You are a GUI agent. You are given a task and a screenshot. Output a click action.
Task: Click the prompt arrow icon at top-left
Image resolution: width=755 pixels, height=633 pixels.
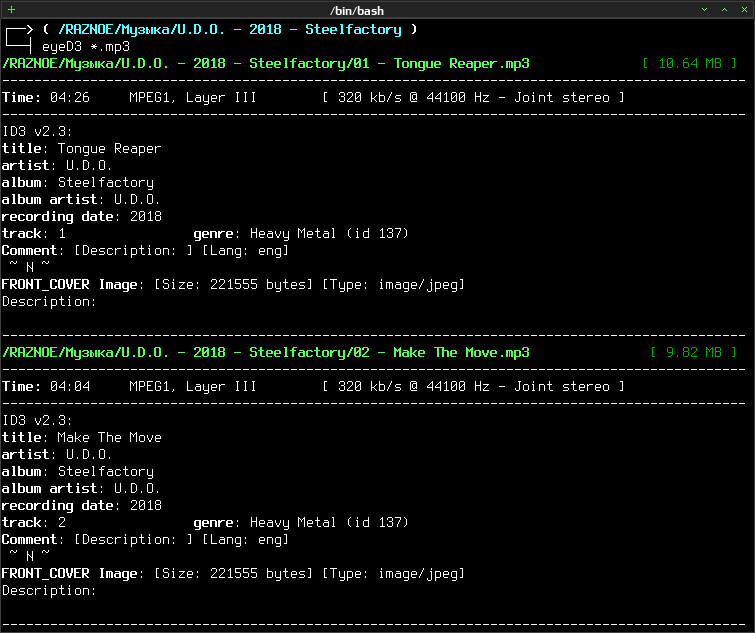click(x=19, y=38)
